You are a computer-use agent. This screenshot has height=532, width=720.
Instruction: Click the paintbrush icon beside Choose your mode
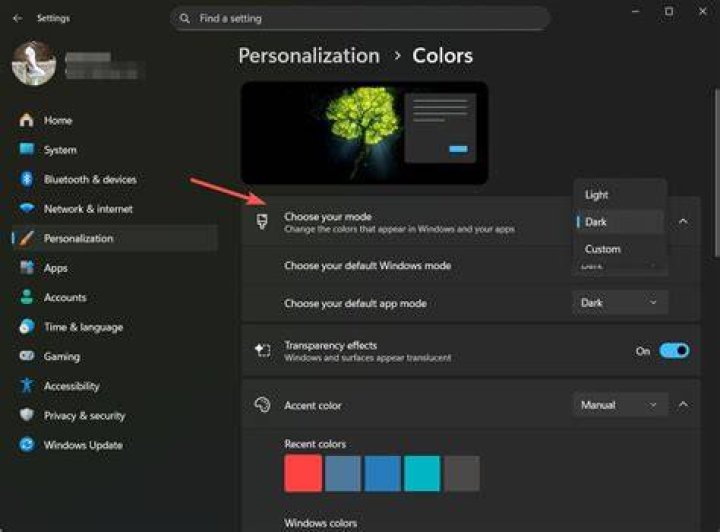[262, 222]
